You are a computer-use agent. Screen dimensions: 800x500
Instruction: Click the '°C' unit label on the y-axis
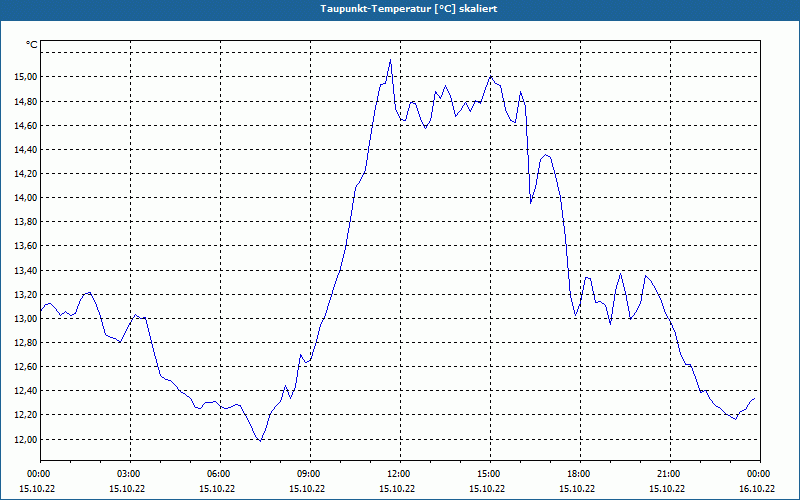pos(32,45)
